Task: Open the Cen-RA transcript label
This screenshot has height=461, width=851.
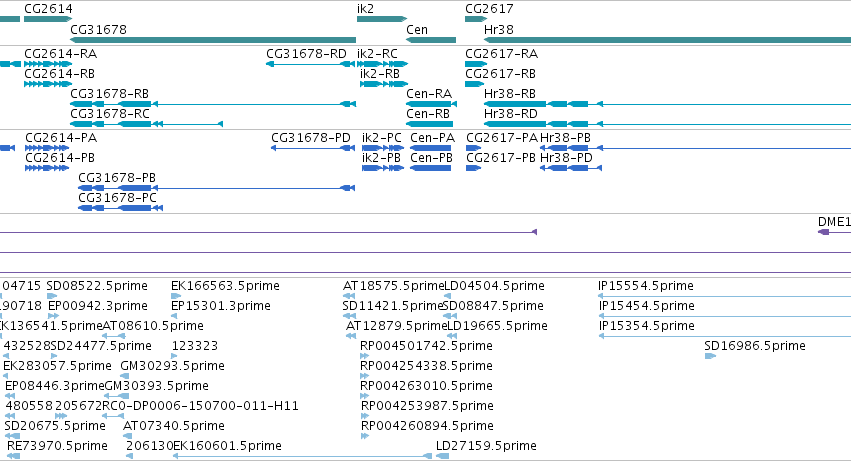Action: tap(429, 94)
